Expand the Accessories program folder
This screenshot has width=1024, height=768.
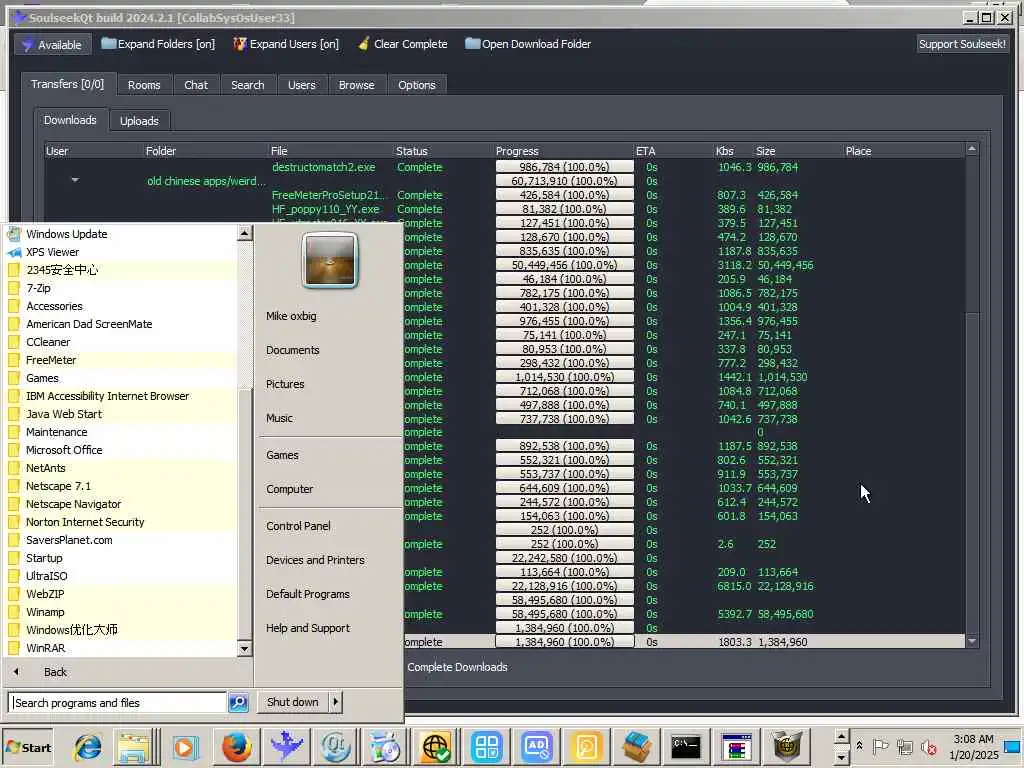click(54, 306)
